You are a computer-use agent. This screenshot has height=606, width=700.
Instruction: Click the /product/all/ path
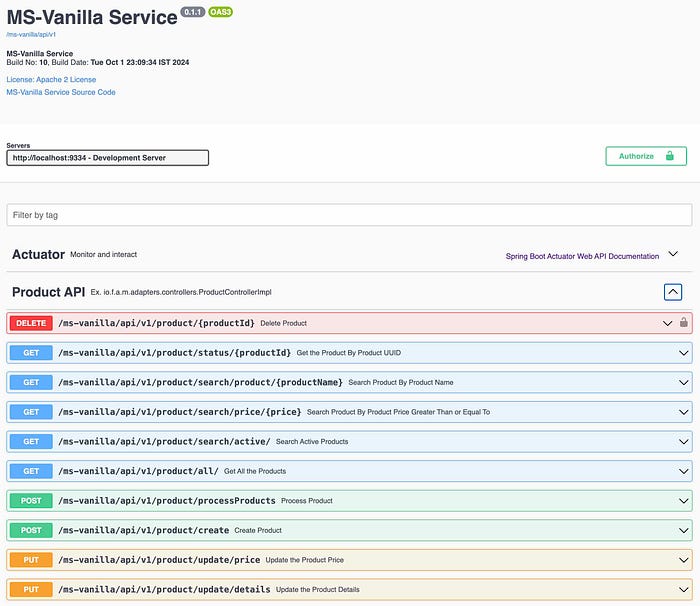pos(138,471)
